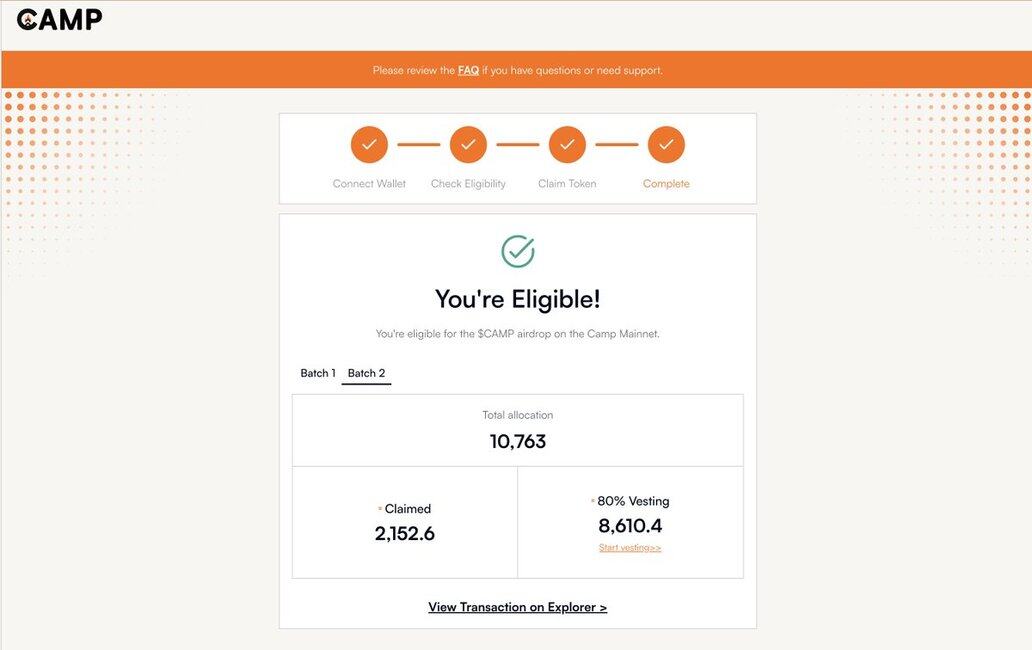The width and height of the screenshot is (1032, 650).
Task: Click the Connect Wallet step label
Action: (369, 184)
